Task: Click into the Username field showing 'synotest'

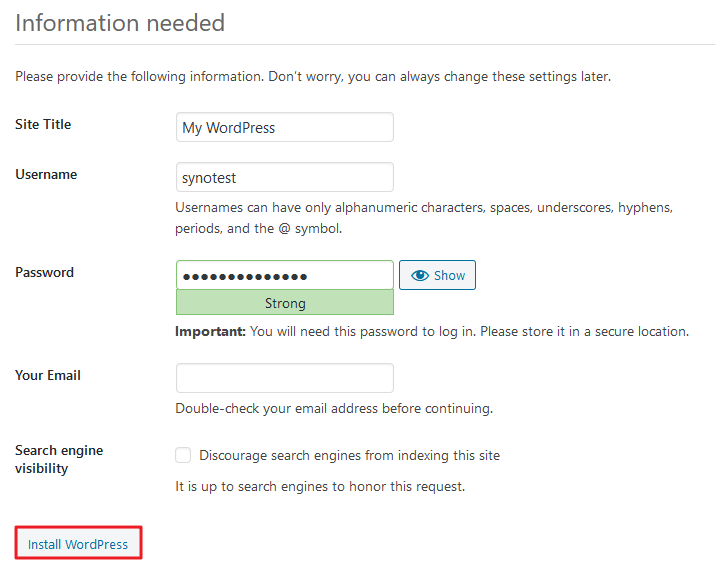Action: pos(284,178)
